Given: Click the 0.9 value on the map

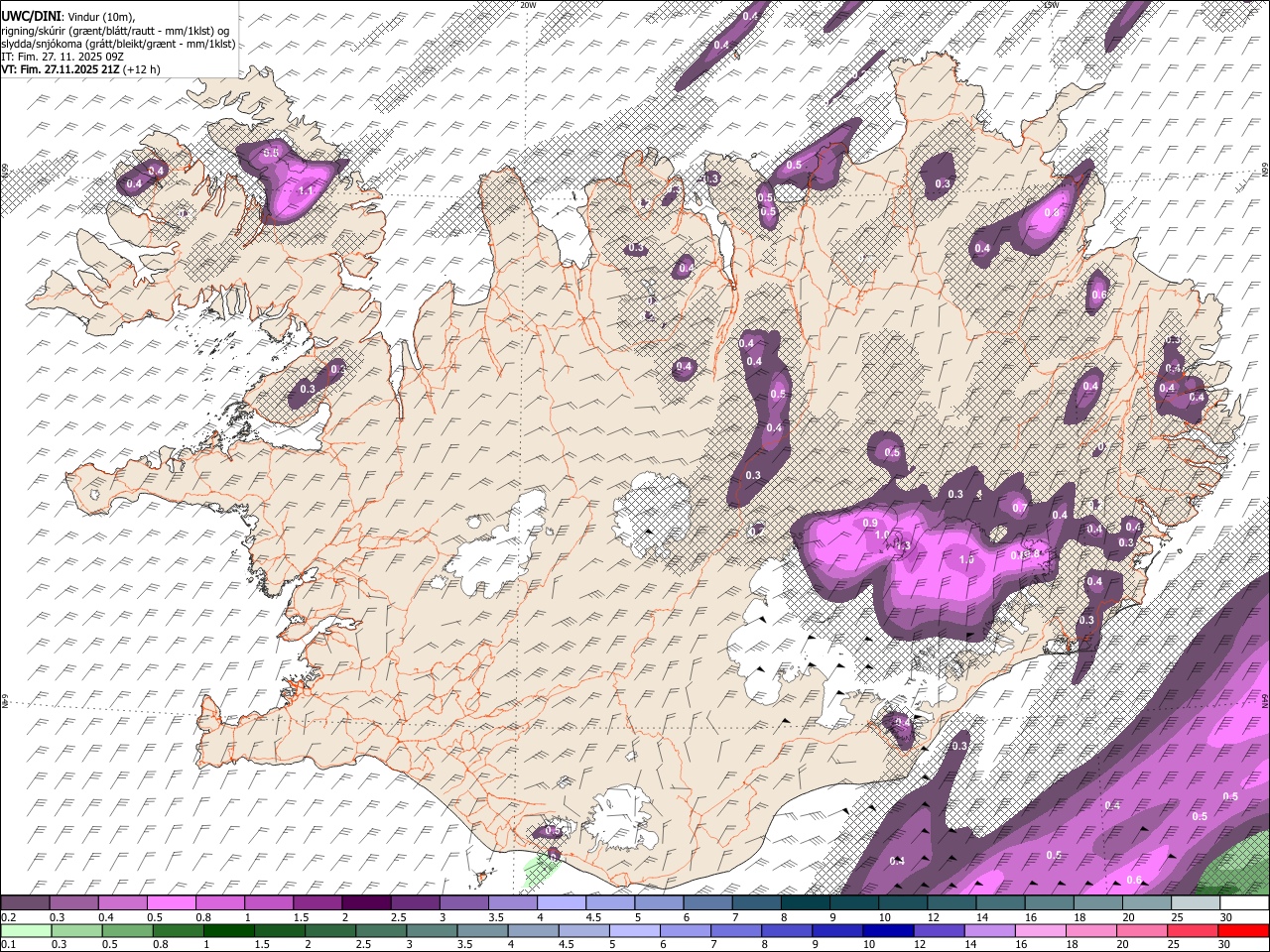Looking at the screenshot, I should point(870,523).
